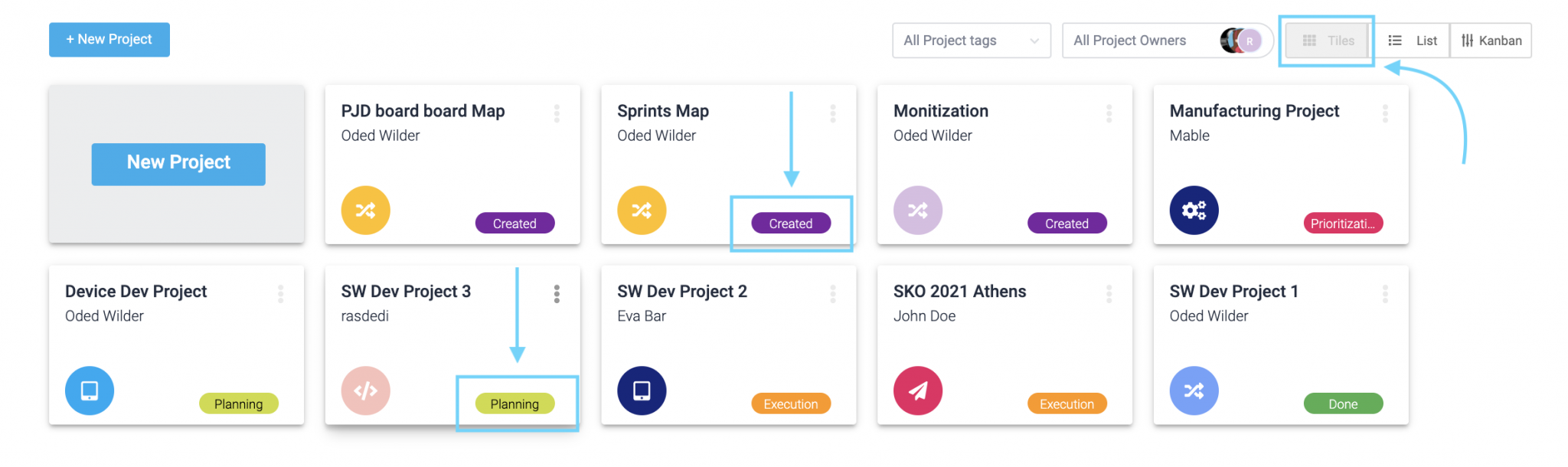
Task: Open the Manufacturing Project title
Action: click(x=1254, y=111)
